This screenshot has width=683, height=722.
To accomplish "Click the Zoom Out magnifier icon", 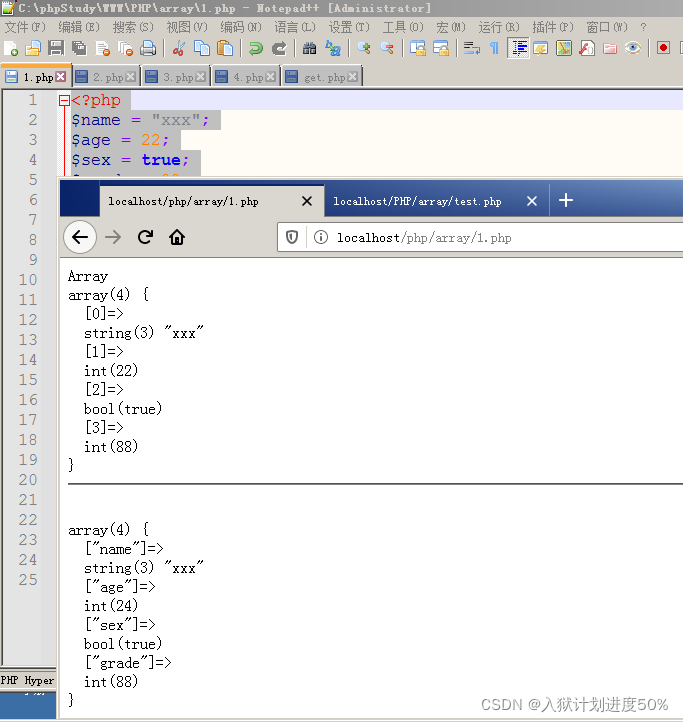I will (x=387, y=48).
